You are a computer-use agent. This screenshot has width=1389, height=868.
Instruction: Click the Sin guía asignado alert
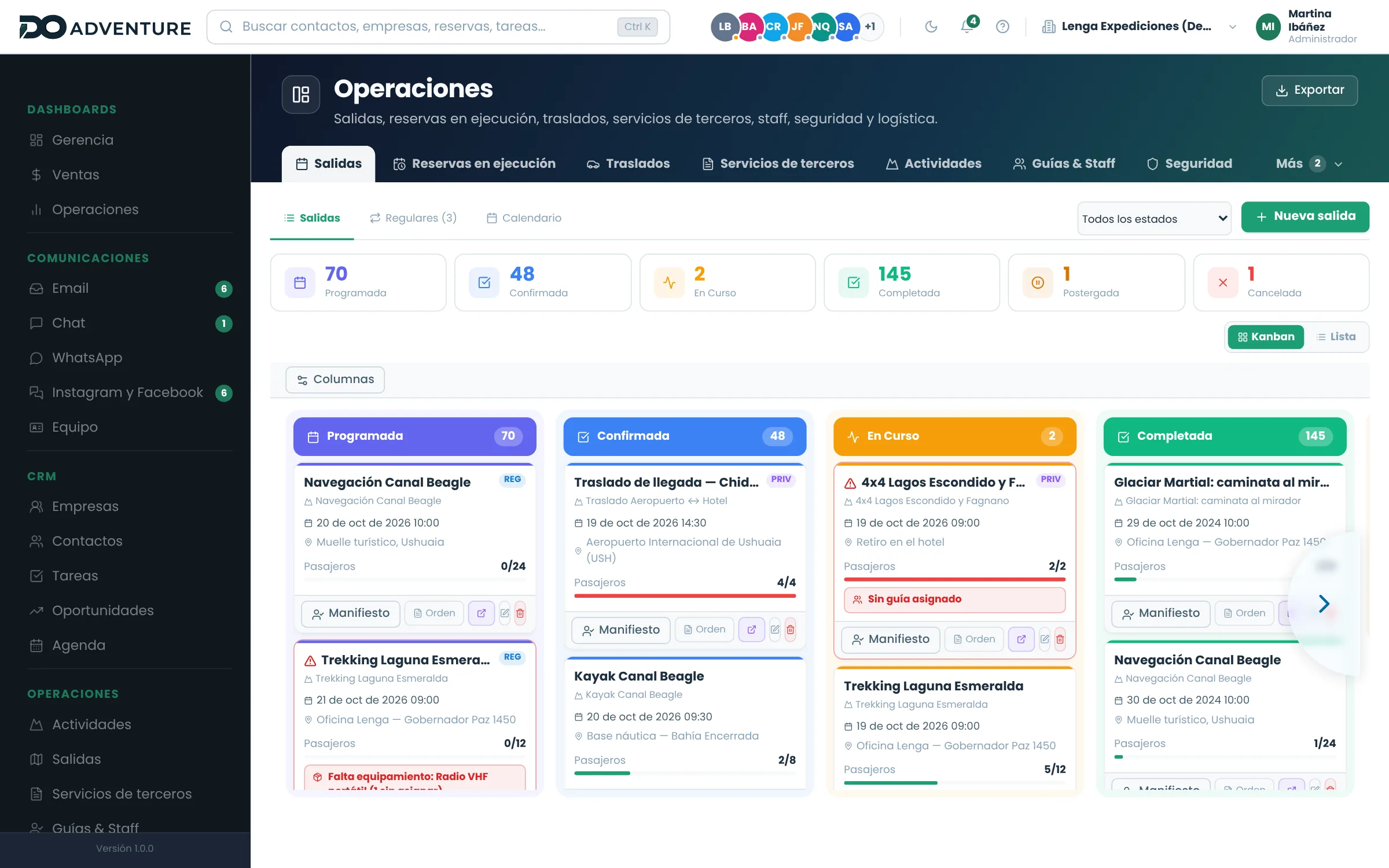pyautogui.click(x=954, y=599)
